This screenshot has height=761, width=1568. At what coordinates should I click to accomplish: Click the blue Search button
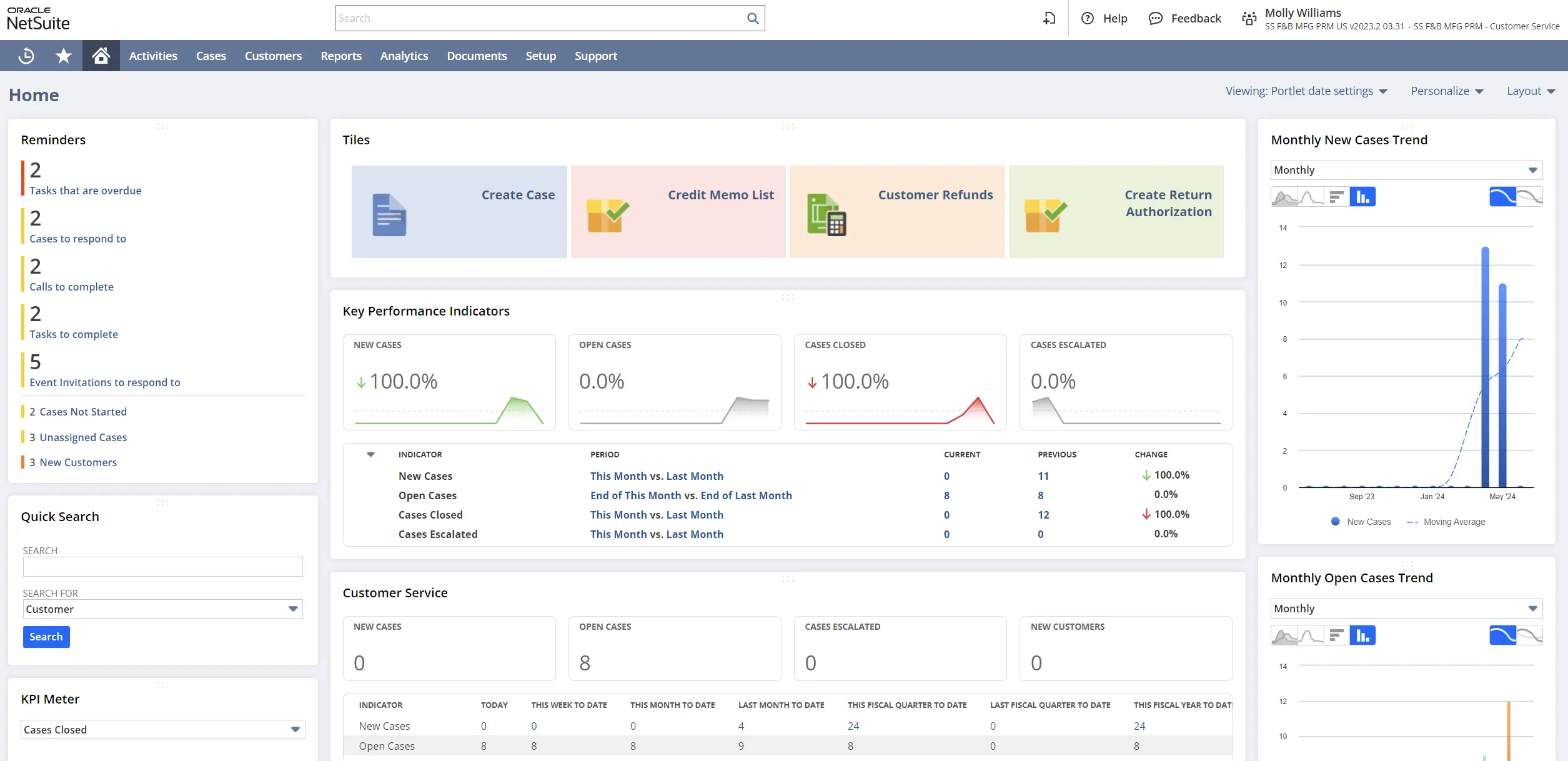[x=46, y=637]
